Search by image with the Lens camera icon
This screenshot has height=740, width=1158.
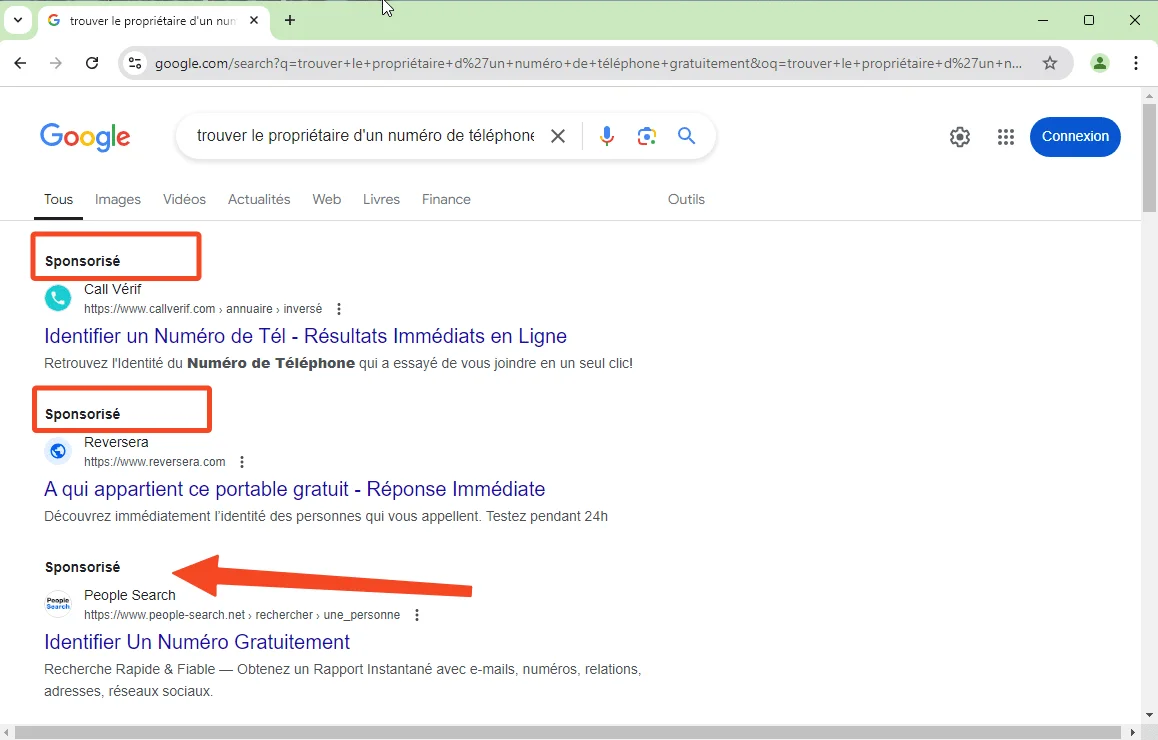point(647,136)
